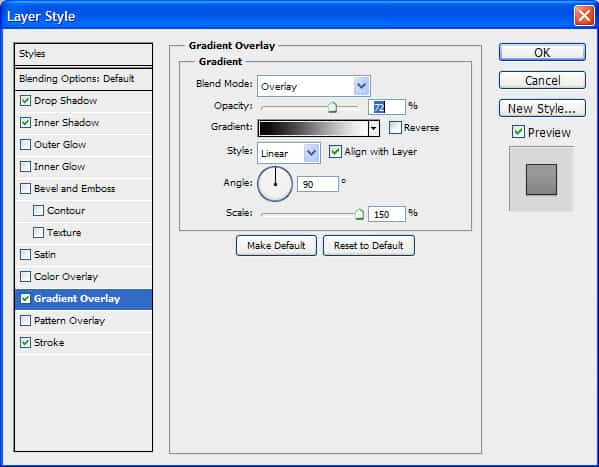Close the Layer Style dialog
The height and width of the screenshot is (467, 599).
tap(584, 16)
